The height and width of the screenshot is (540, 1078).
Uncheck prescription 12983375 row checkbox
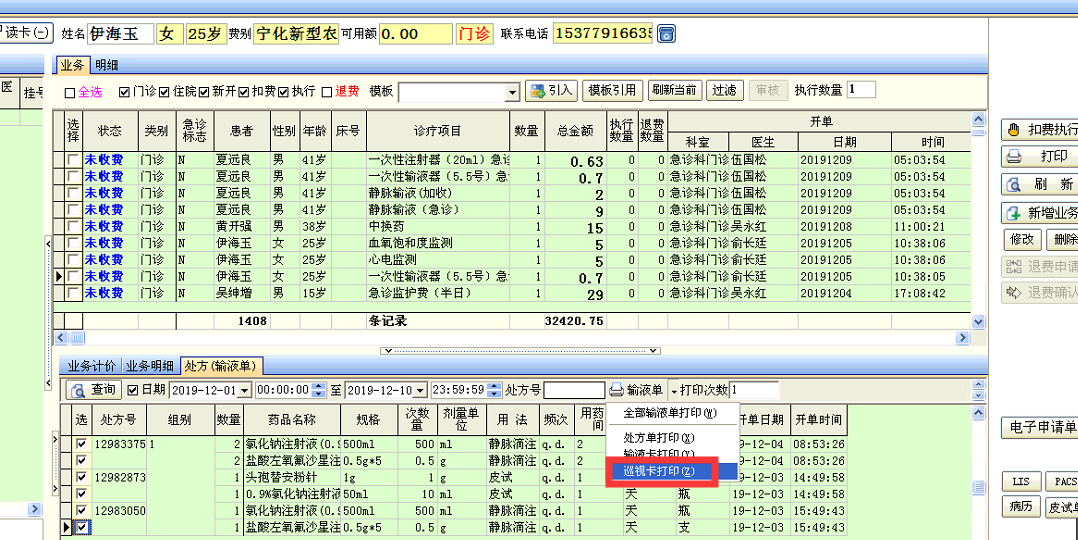click(82, 444)
